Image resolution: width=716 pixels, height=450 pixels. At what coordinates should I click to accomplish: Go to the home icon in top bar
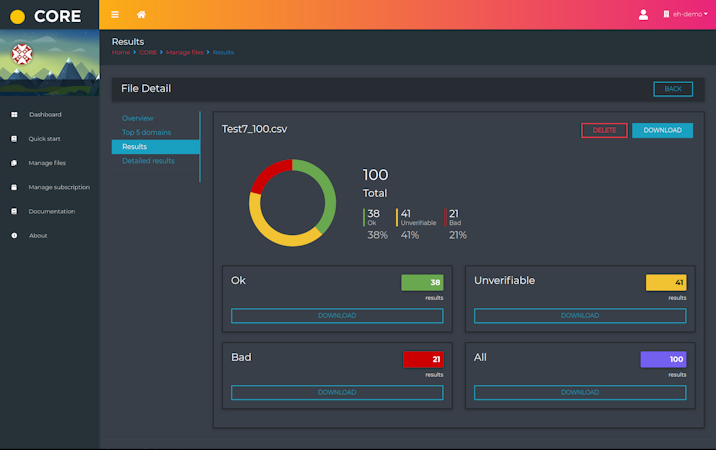[141, 15]
